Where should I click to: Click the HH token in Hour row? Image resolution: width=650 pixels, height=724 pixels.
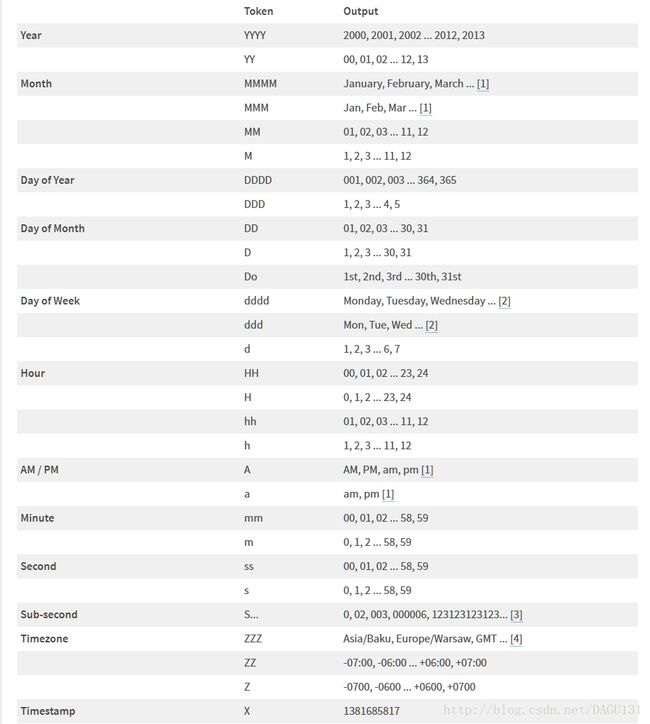pyautogui.click(x=251, y=373)
